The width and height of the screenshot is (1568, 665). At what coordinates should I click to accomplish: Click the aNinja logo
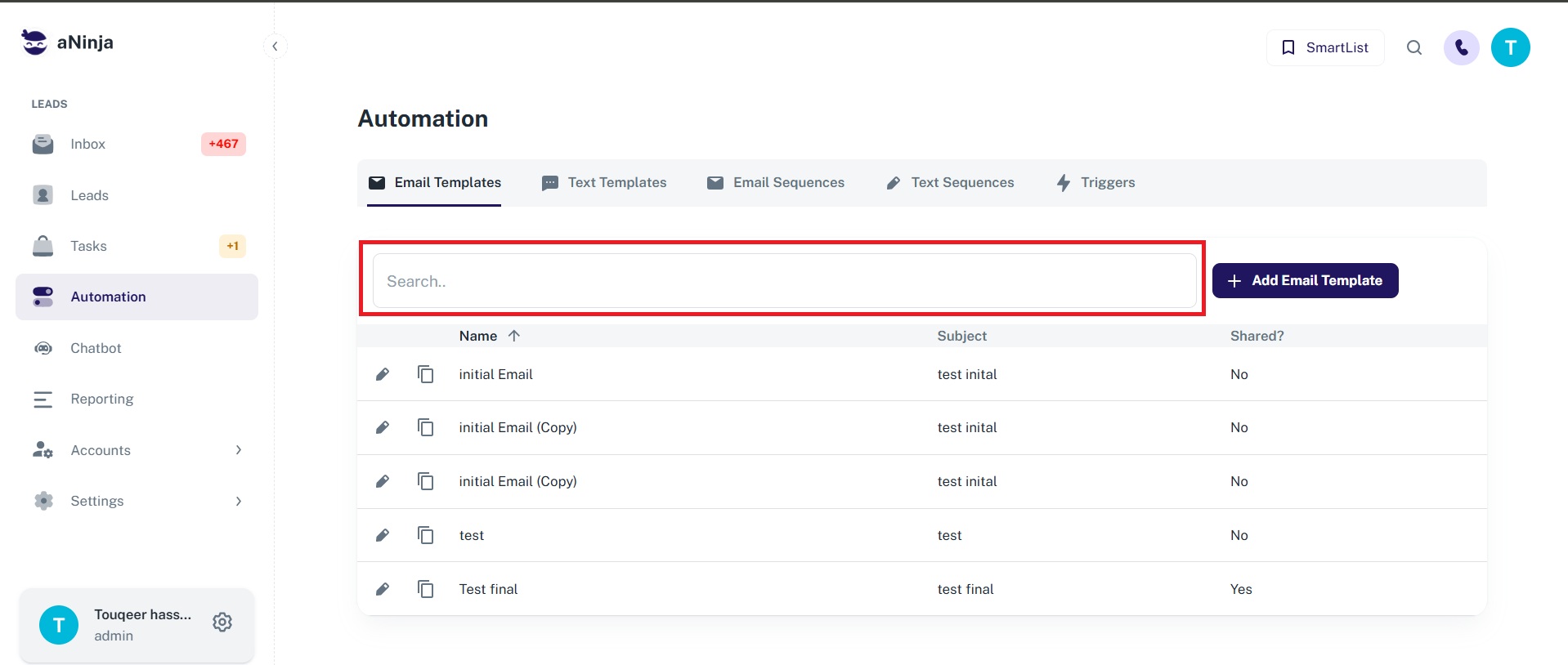68,42
